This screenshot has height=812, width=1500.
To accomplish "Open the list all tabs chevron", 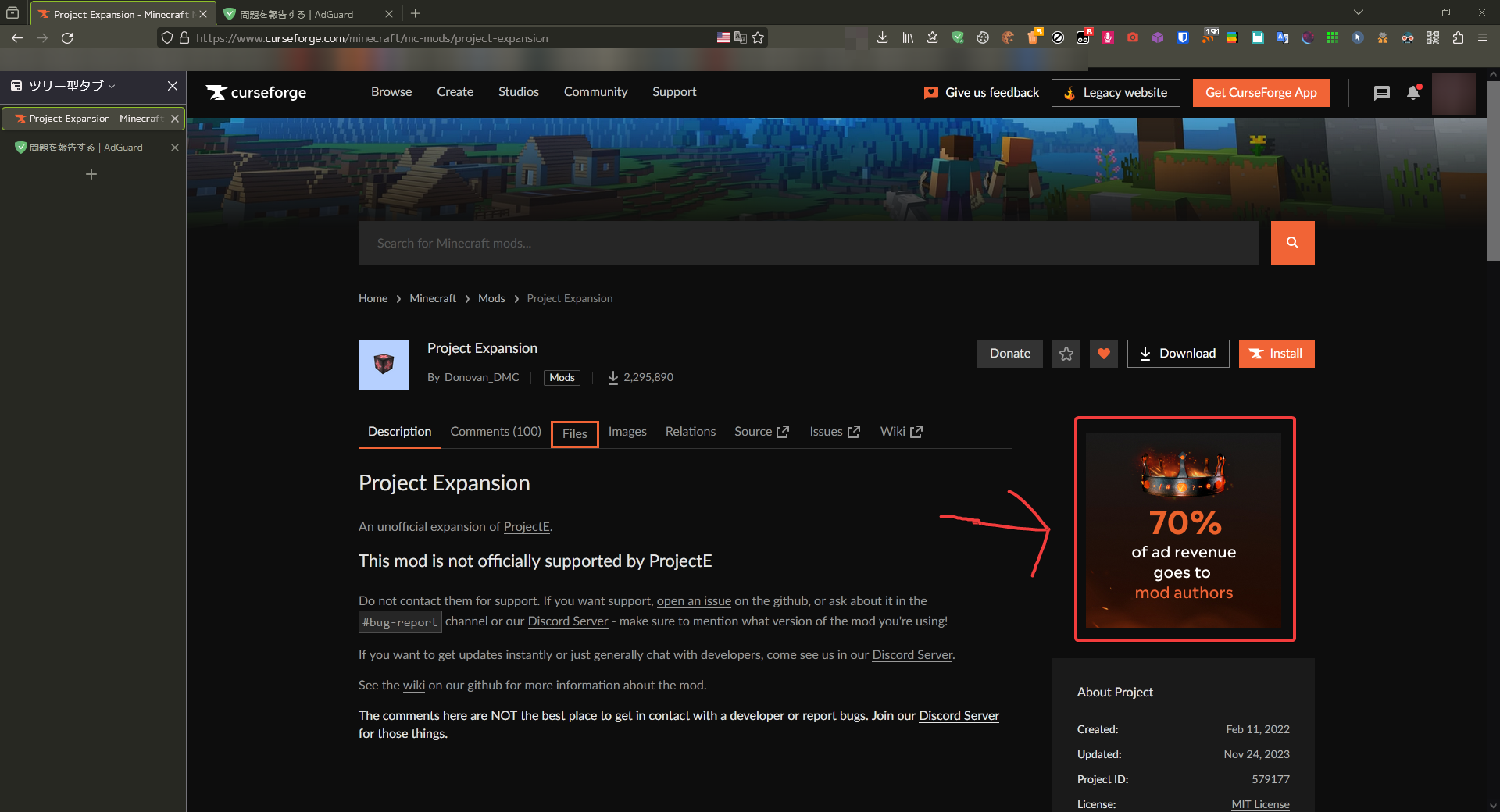I will 1359,12.
